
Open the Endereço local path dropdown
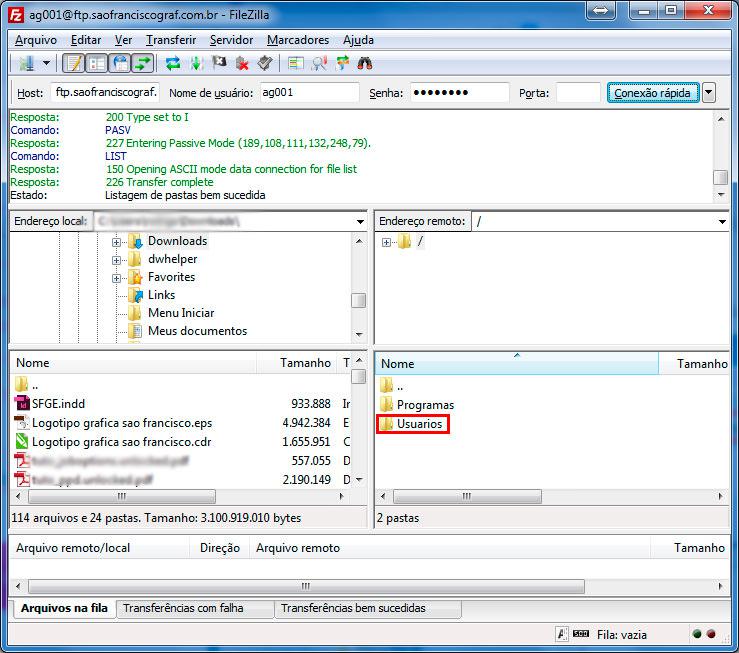[x=360, y=221]
